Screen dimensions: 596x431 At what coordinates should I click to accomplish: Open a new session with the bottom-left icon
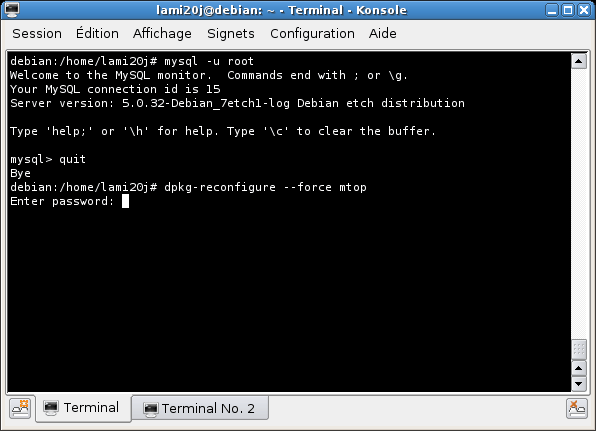coord(20,408)
